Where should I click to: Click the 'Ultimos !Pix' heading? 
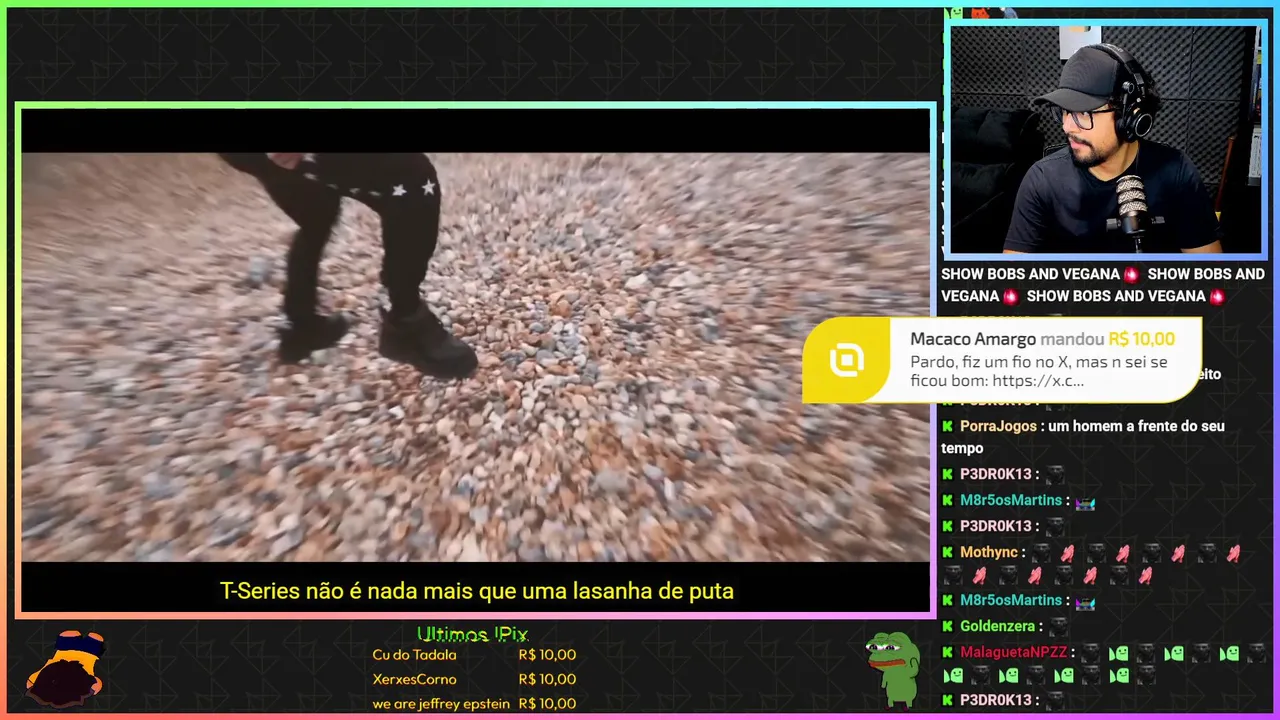coord(472,634)
